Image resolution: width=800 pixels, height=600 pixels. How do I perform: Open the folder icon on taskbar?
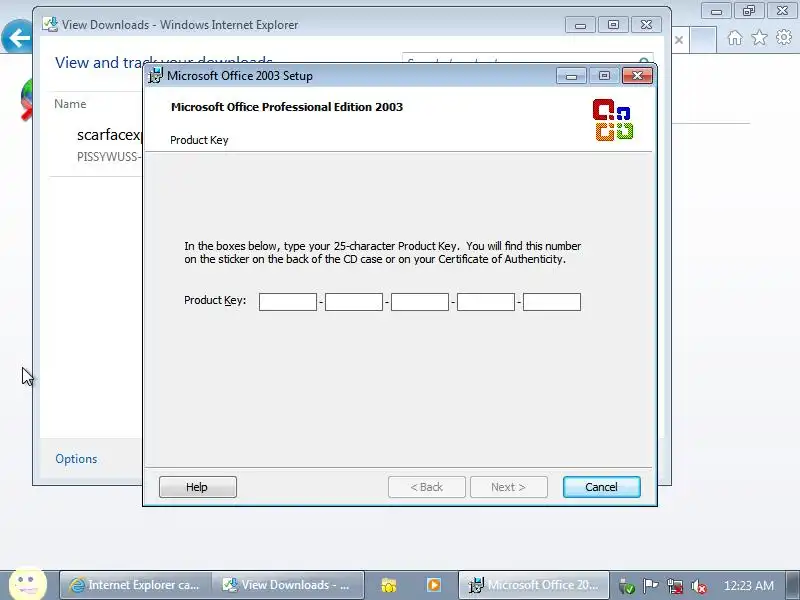coord(389,585)
